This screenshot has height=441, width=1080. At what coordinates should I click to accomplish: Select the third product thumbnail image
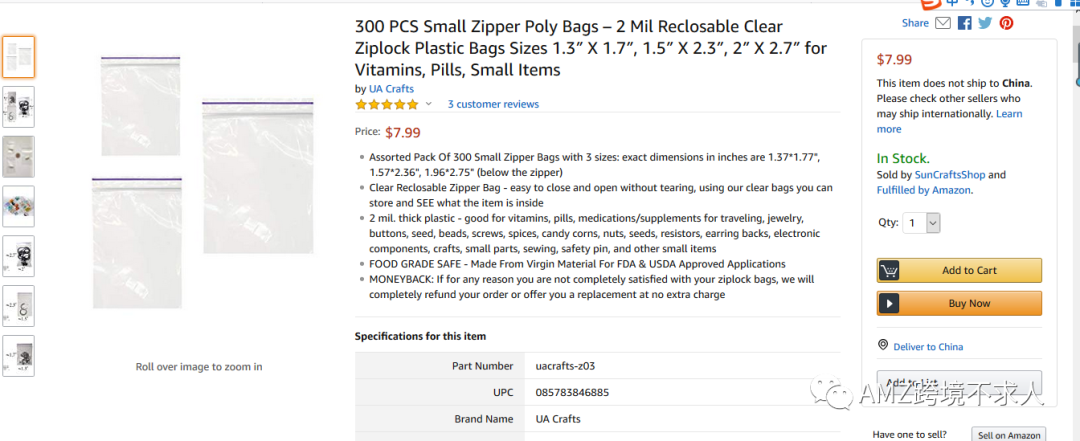(18, 157)
